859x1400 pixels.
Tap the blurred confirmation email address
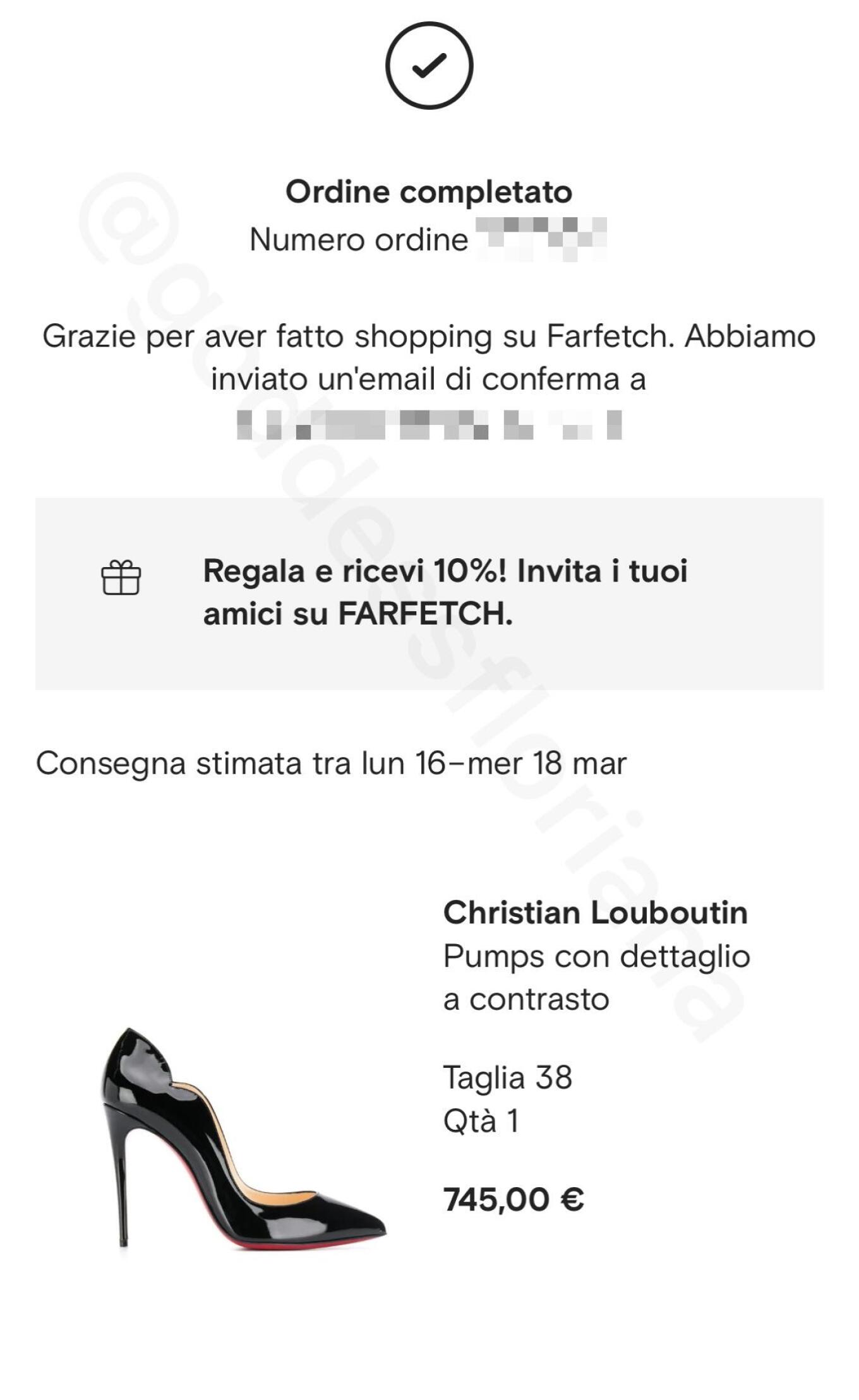[x=429, y=424]
